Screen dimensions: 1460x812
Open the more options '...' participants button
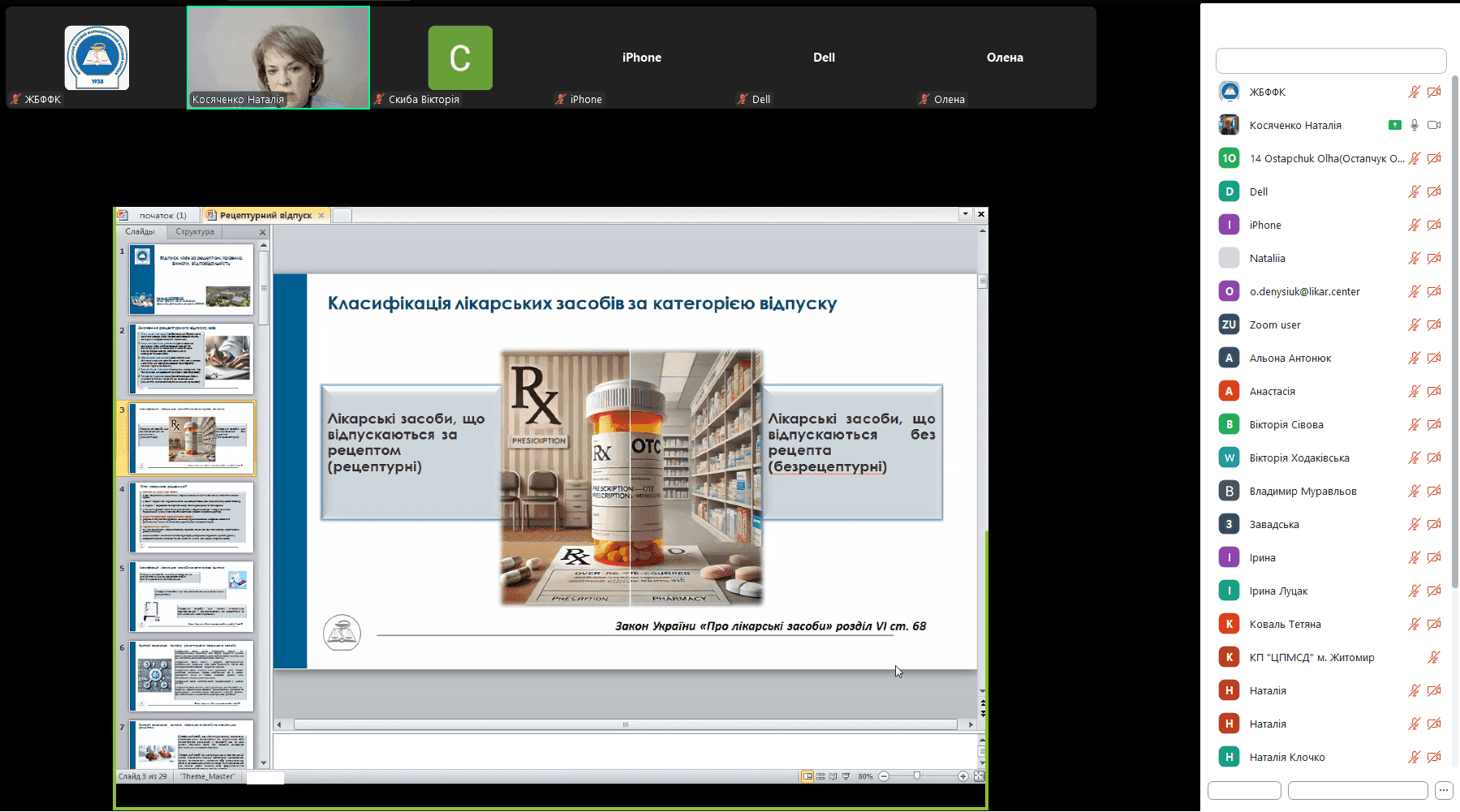tap(1443, 790)
